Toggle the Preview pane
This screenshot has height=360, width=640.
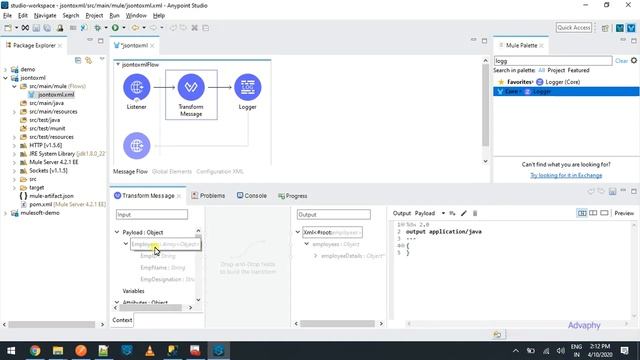pyautogui.click(x=624, y=213)
